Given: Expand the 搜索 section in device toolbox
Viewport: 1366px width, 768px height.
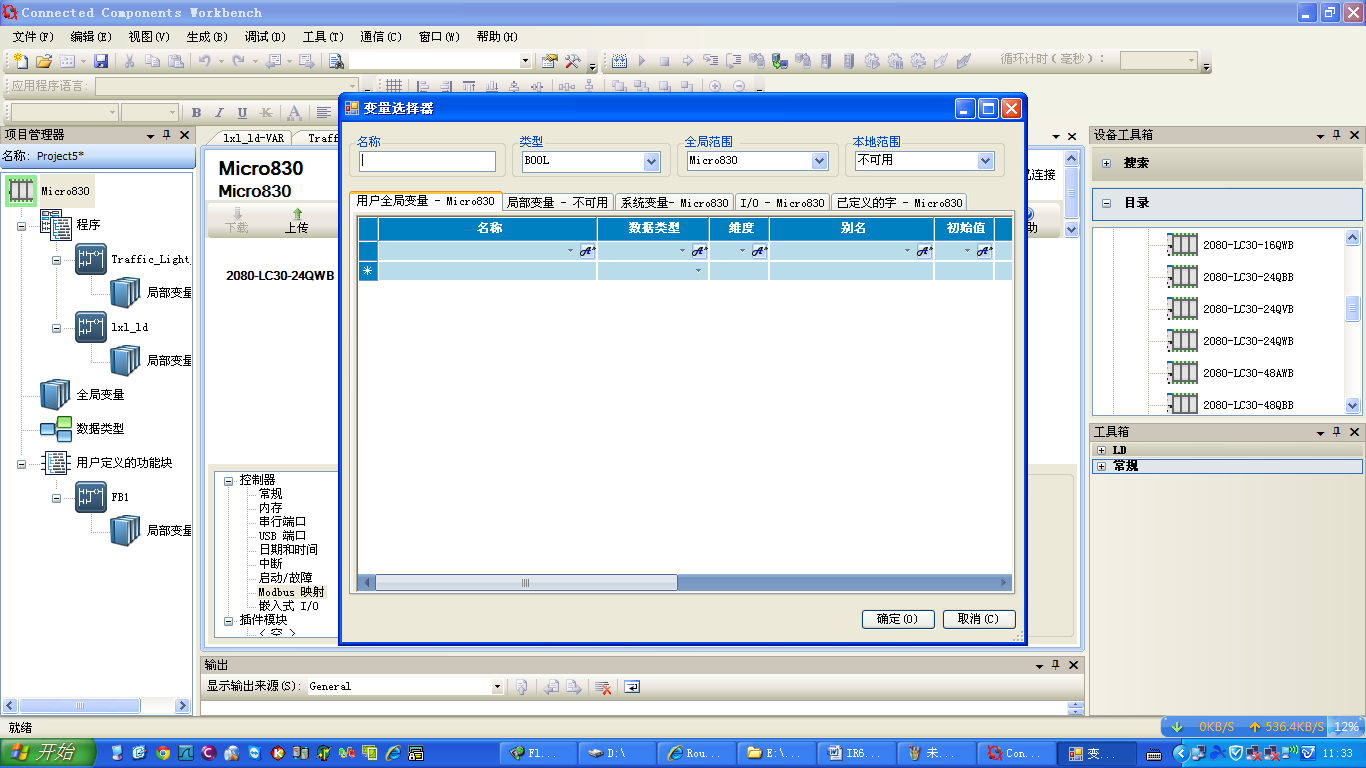Looking at the screenshot, I should 1107,163.
